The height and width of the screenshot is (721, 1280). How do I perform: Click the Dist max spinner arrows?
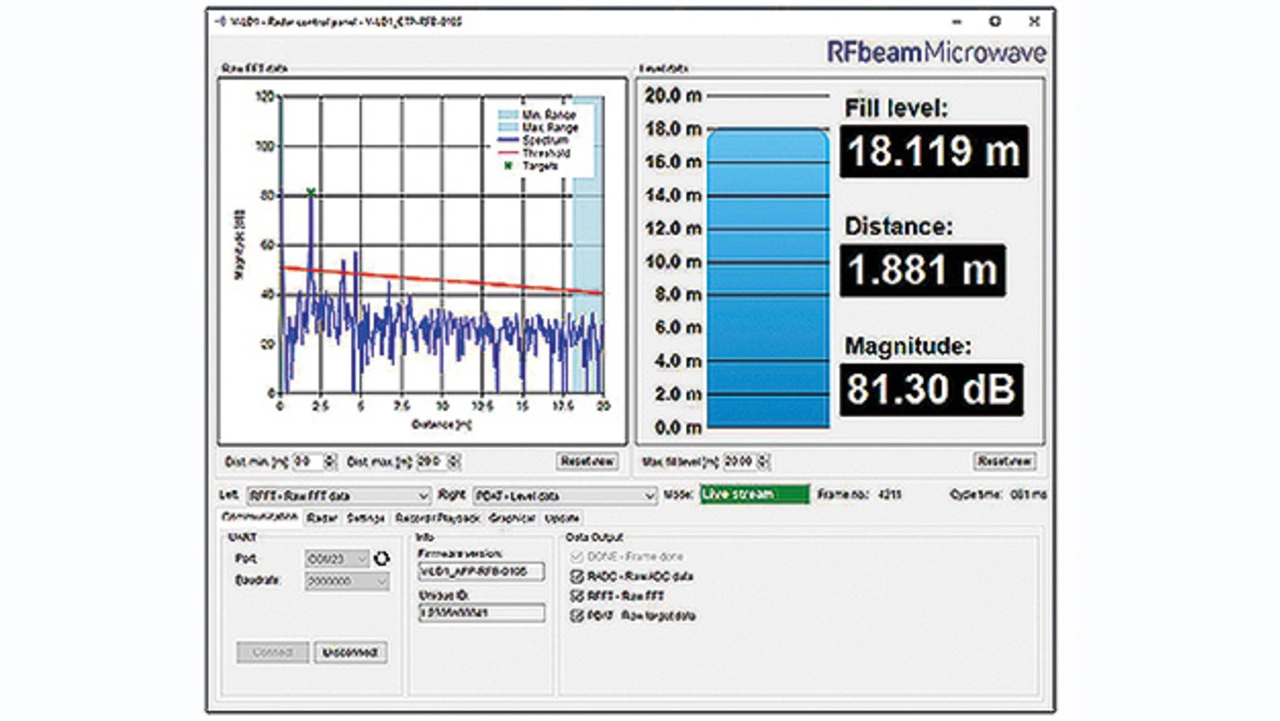pyautogui.click(x=455, y=462)
